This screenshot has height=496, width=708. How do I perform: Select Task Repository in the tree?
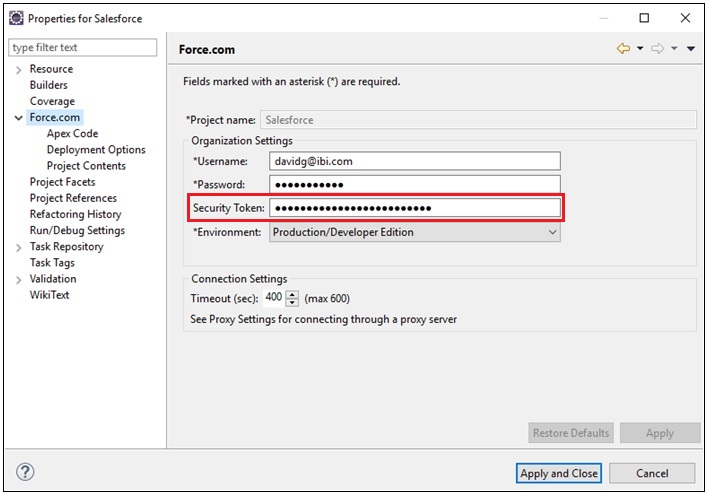coord(66,247)
